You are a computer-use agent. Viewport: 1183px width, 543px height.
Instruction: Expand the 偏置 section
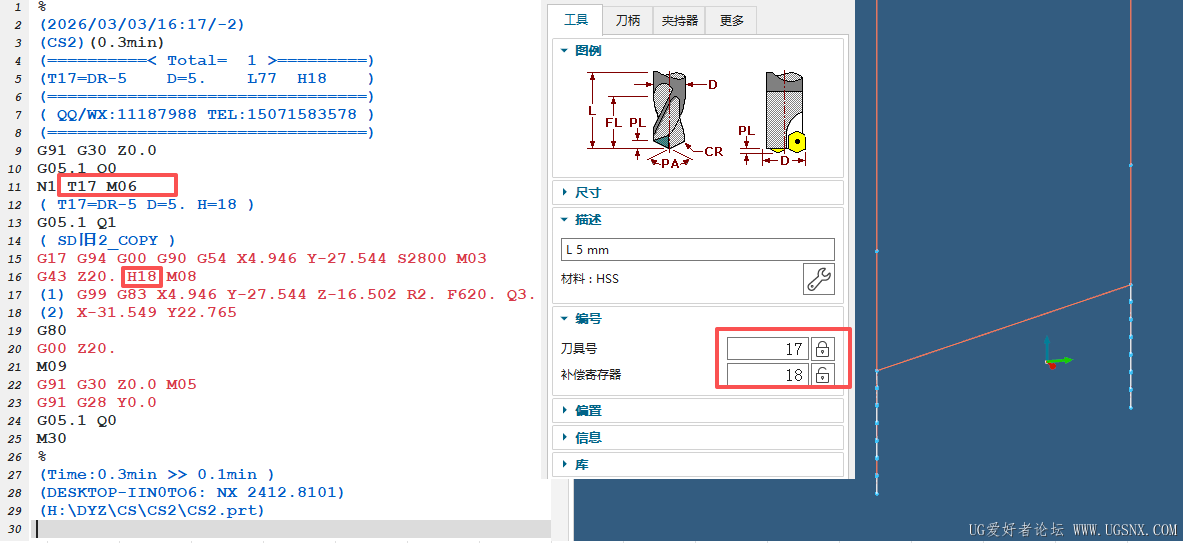698,410
